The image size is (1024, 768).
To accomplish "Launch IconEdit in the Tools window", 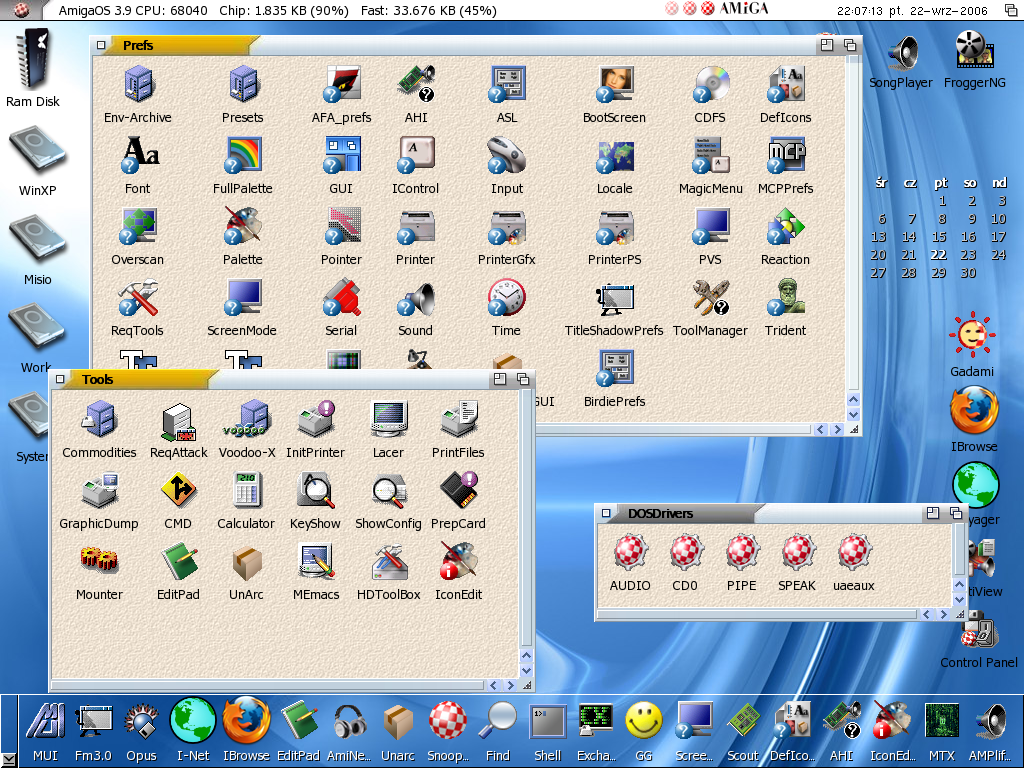I will (458, 562).
